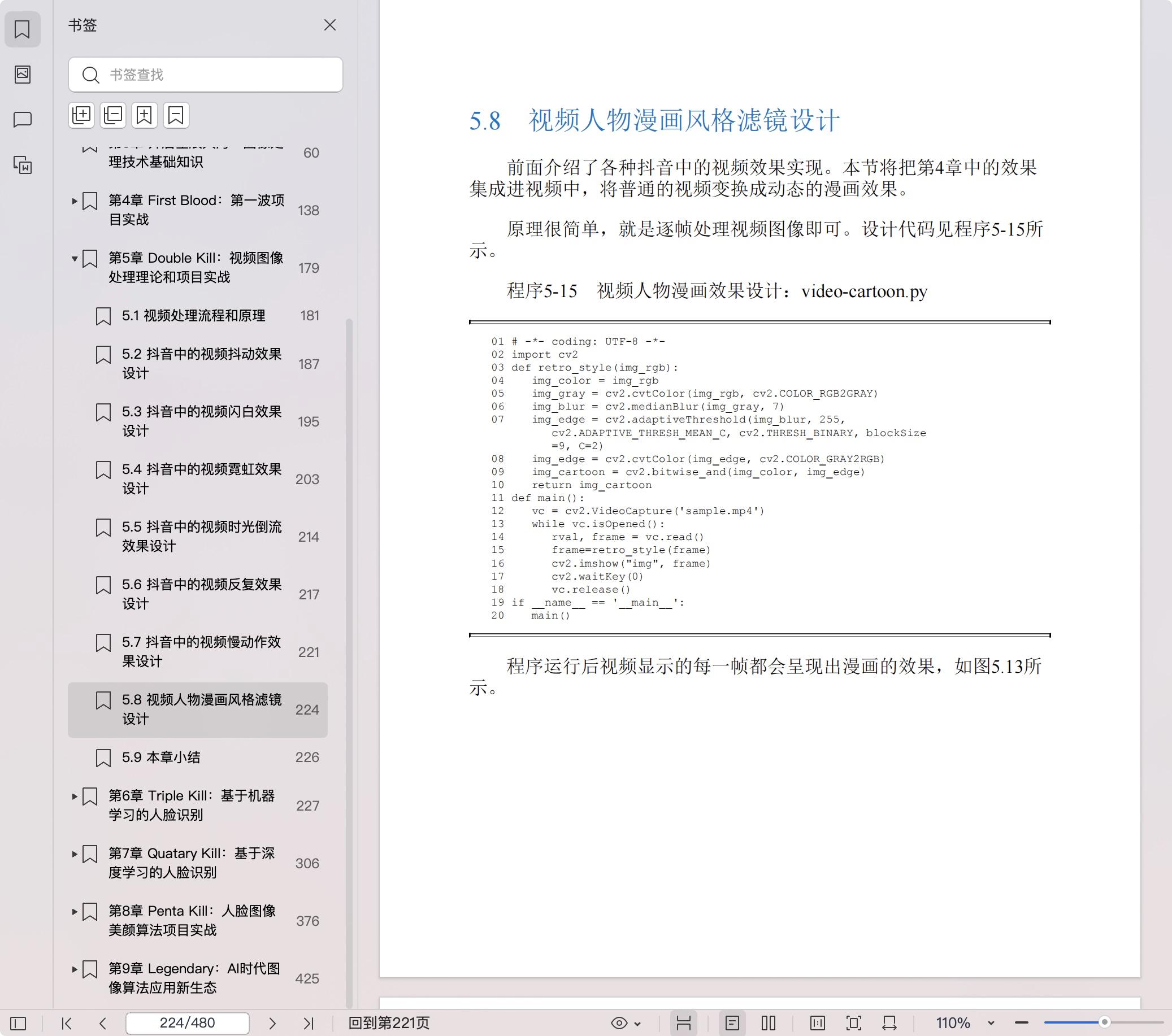1172x1036 pixels.
Task: Click the fit page icon
Action: [x=854, y=1023]
